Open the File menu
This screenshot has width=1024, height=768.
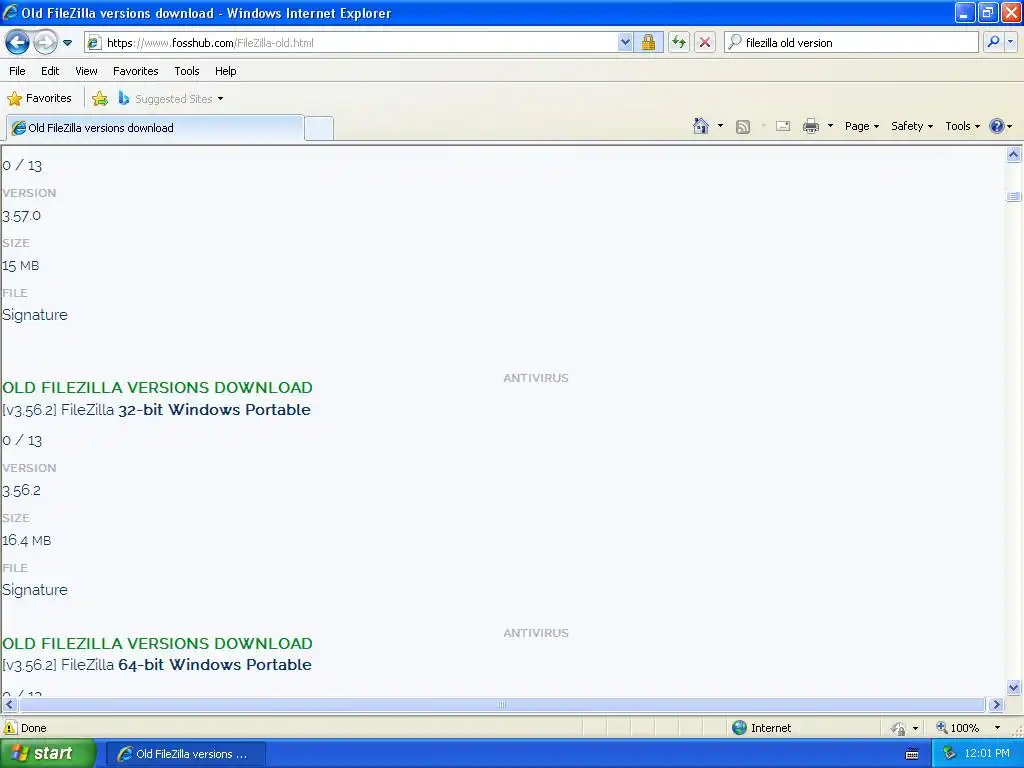click(x=18, y=71)
